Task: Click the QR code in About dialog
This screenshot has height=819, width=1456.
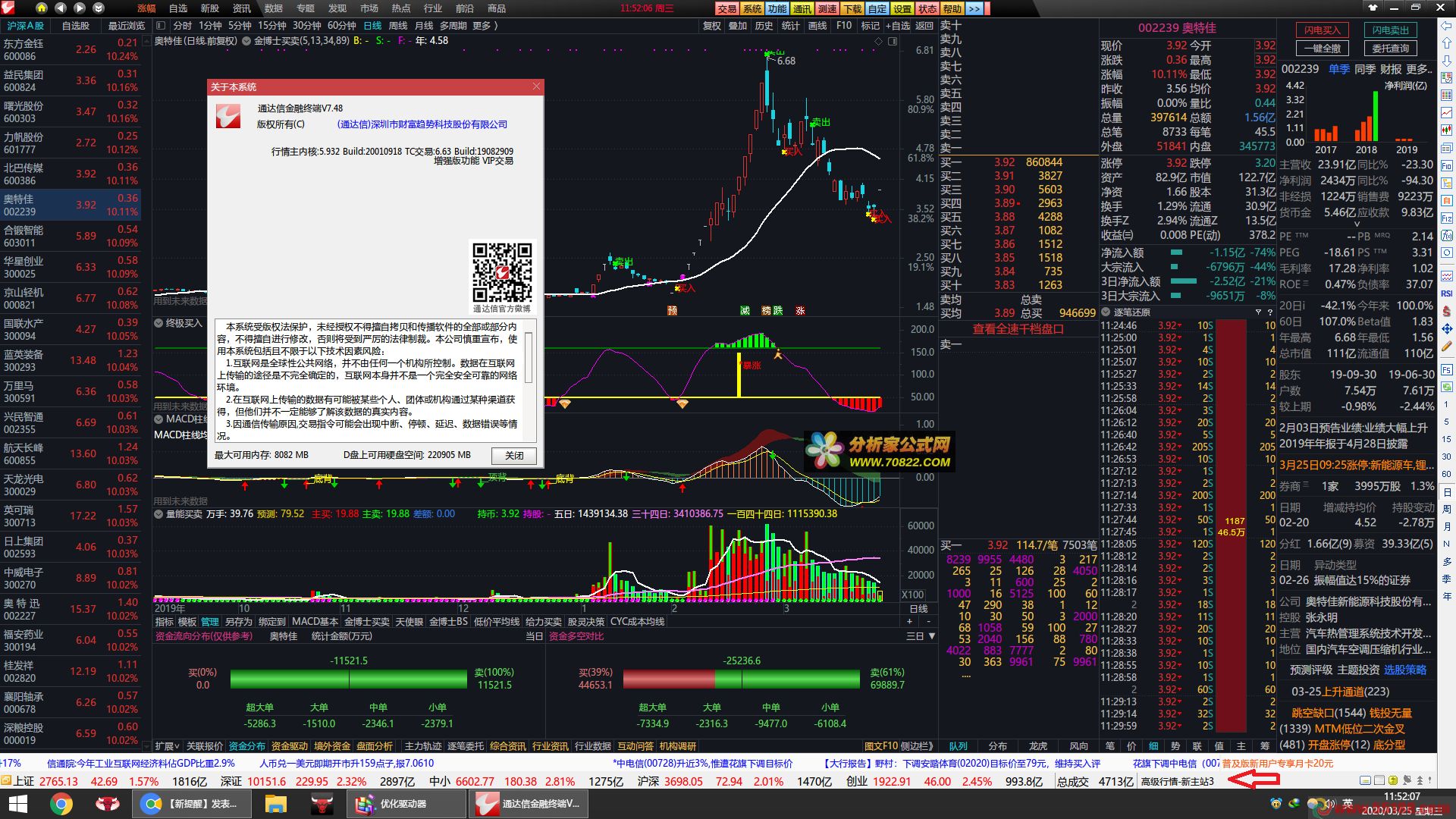Action: click(502, 271)
